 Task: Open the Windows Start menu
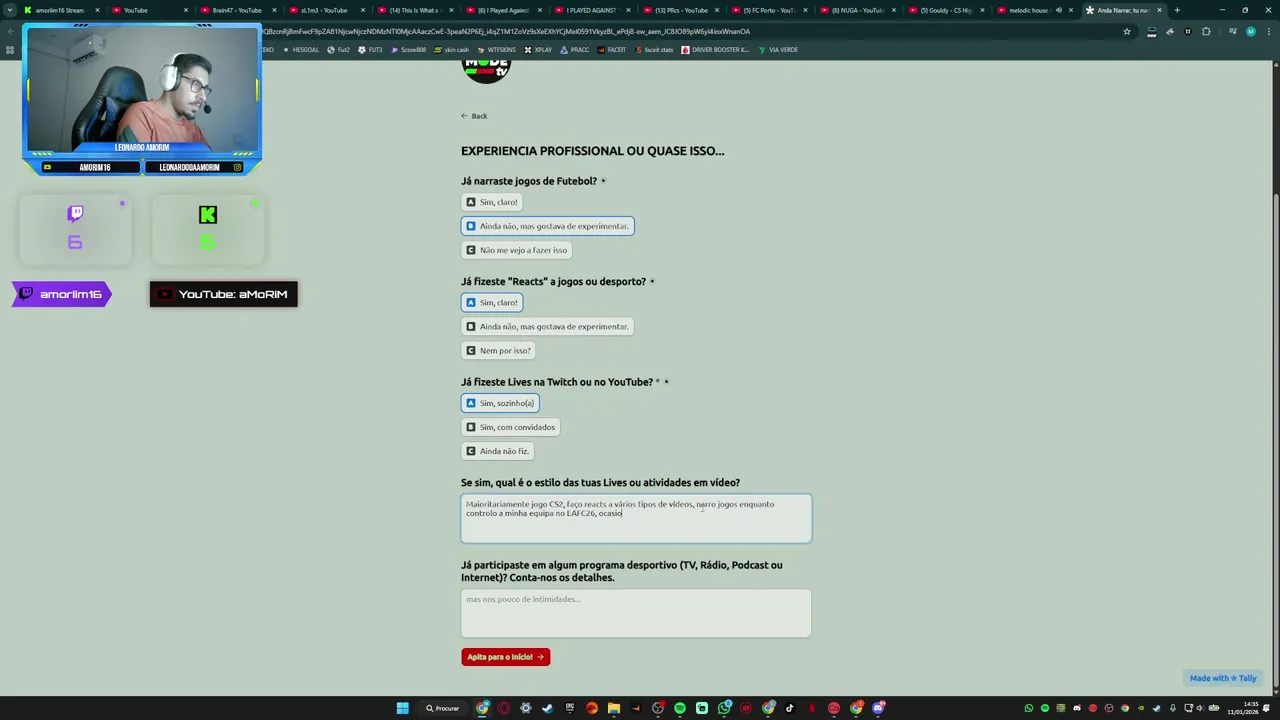[x=402, y=708]
